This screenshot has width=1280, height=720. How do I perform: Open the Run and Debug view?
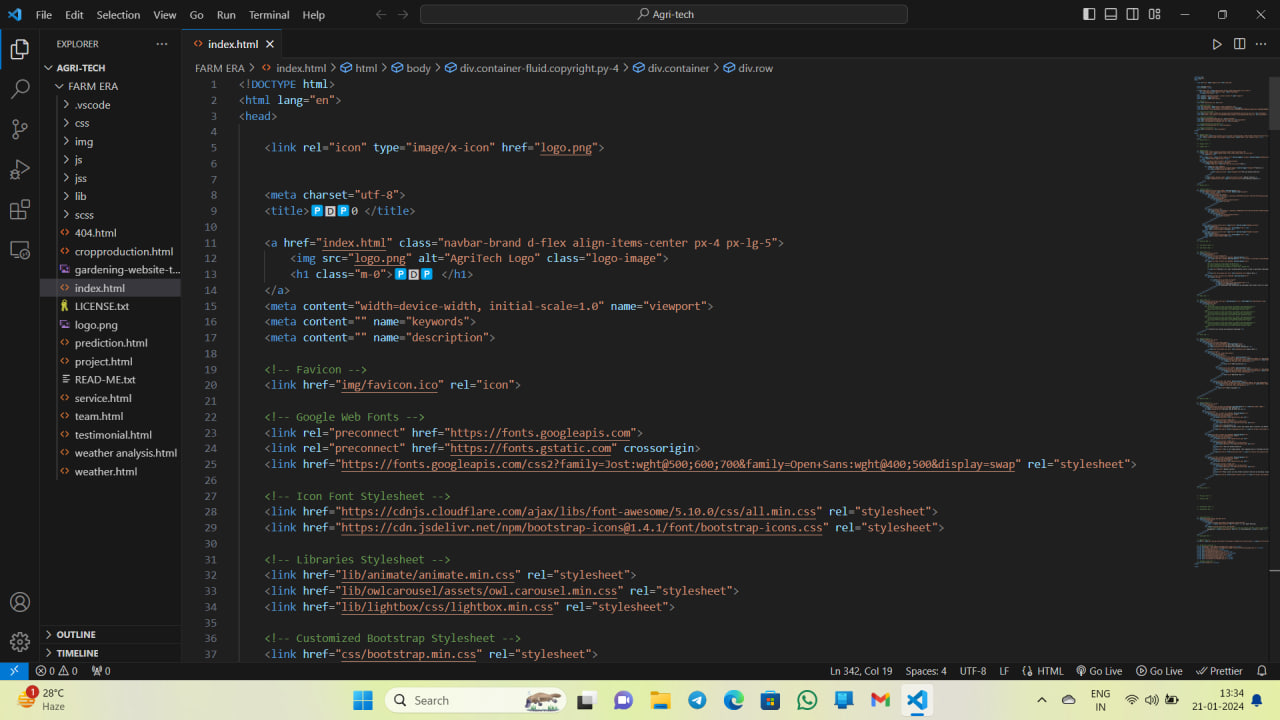(19, 170)
